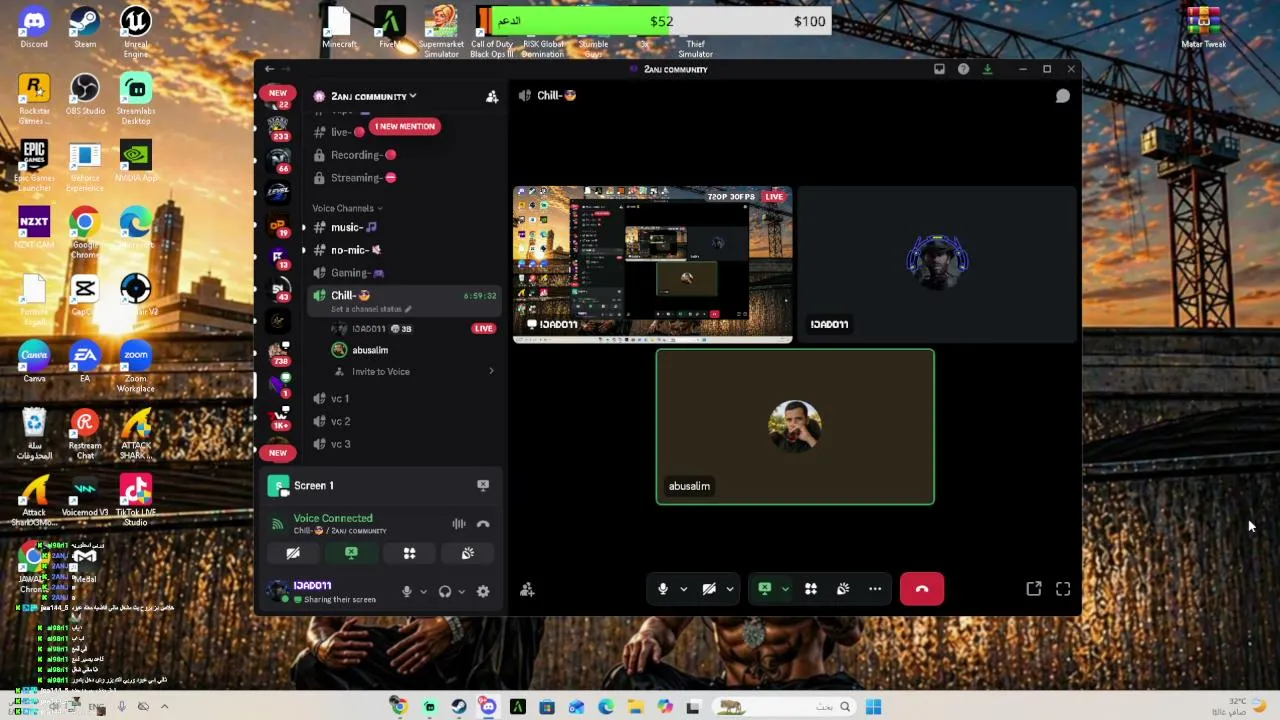Image resolution: width=1280 pixels, height=720 pixels.
Task: Show chat using the speech bubble icon
Action: [x=1062, y=96]
